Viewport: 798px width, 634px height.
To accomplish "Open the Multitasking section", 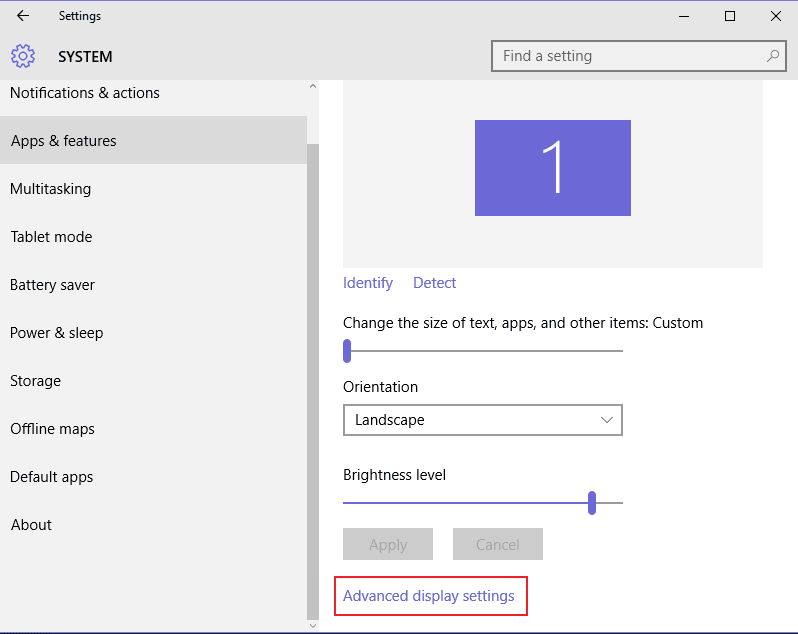I will 153,189.
